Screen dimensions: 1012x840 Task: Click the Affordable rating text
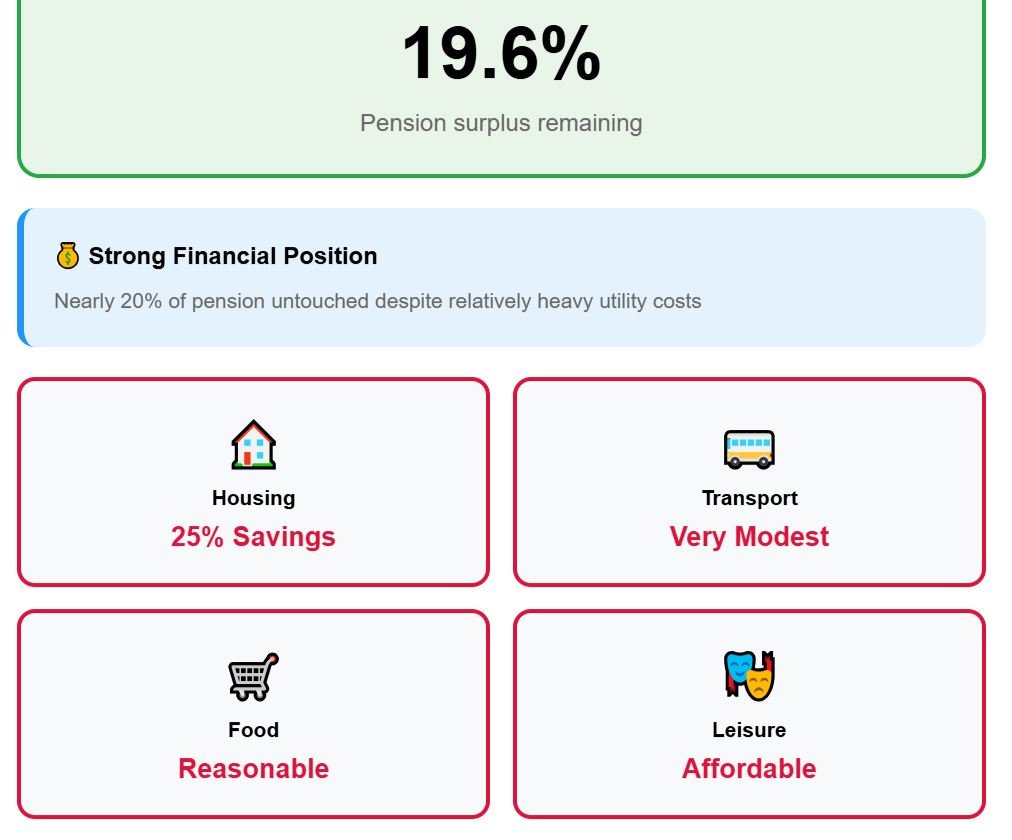[749, 769]
